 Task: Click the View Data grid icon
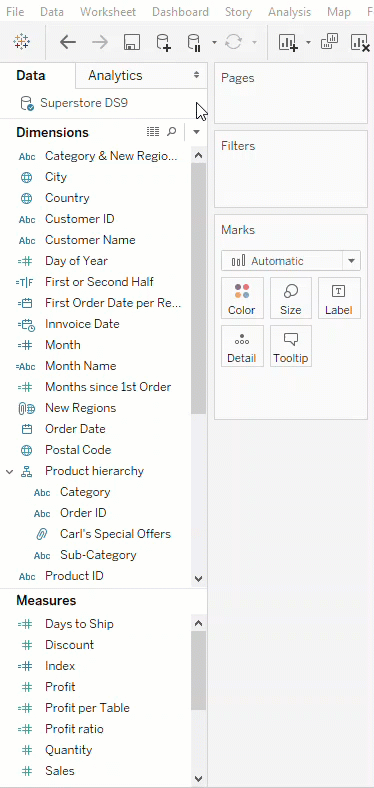point(153,132)
